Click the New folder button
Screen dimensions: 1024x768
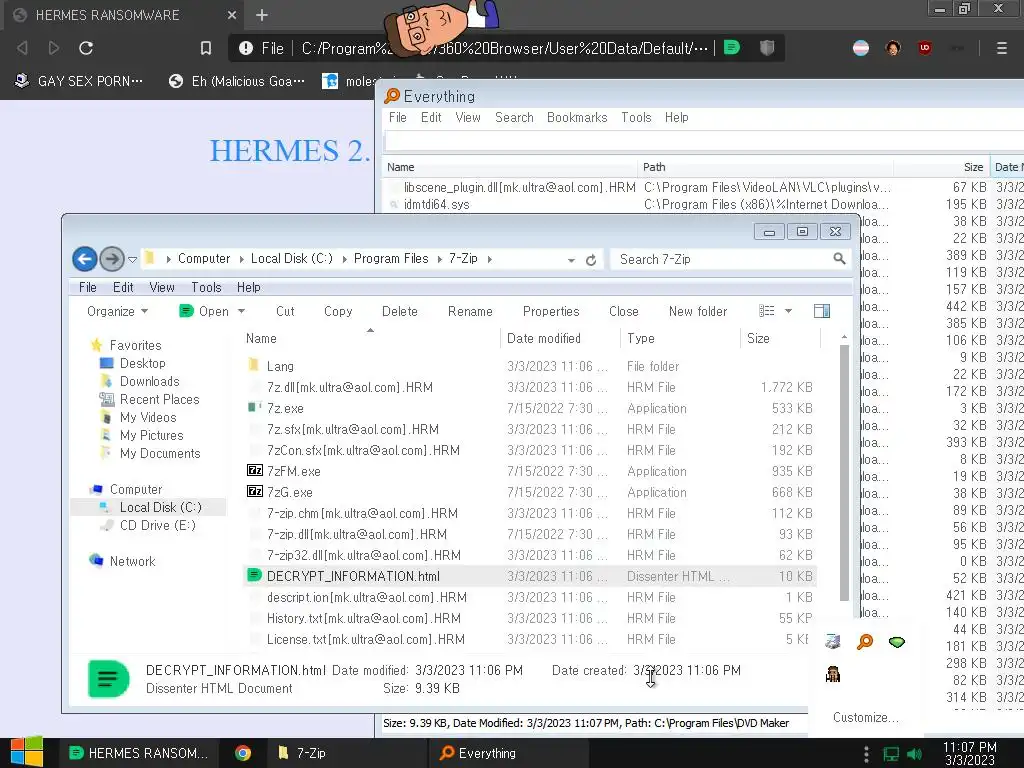click(697, 312)
